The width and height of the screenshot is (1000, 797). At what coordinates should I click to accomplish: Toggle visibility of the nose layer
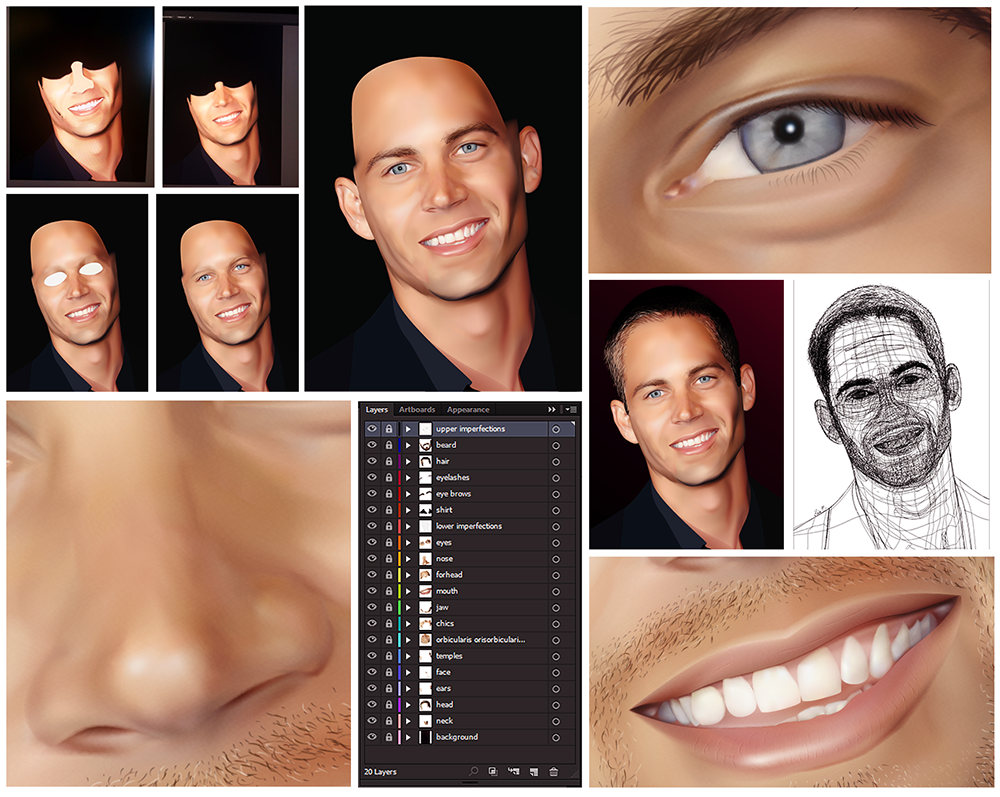pos(372,559)
